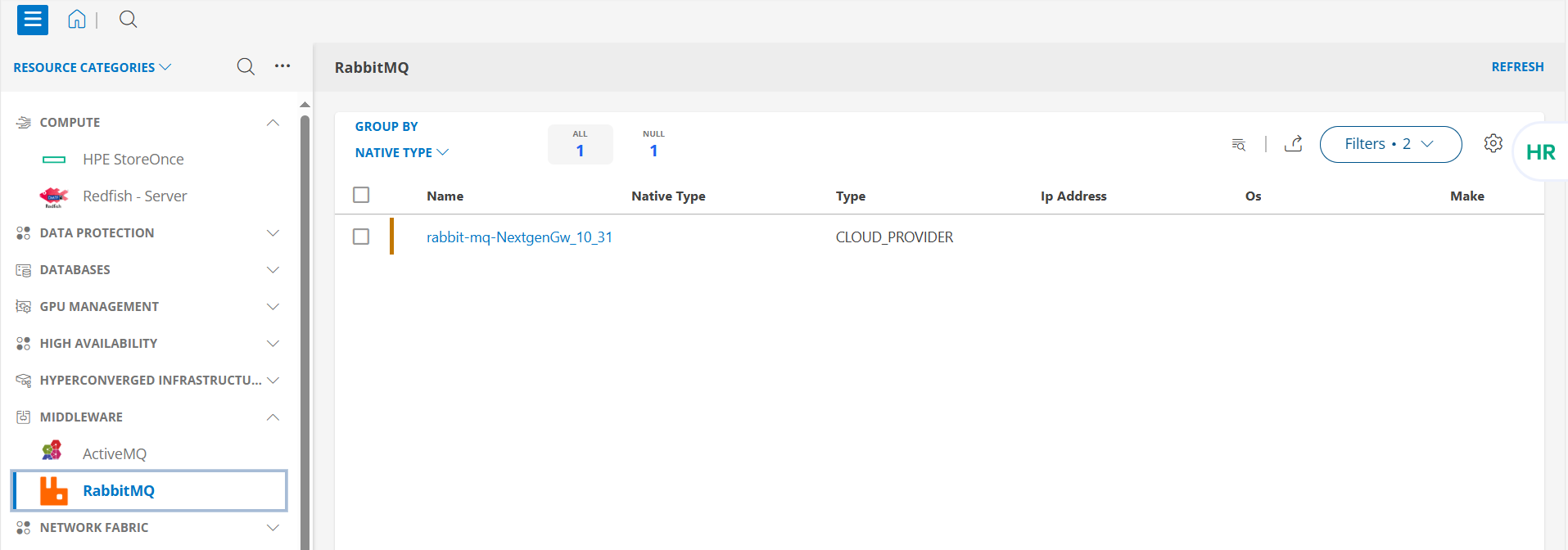Click the High Availability category icon
The image size is (1568, 550).
(x=24, y=344)
